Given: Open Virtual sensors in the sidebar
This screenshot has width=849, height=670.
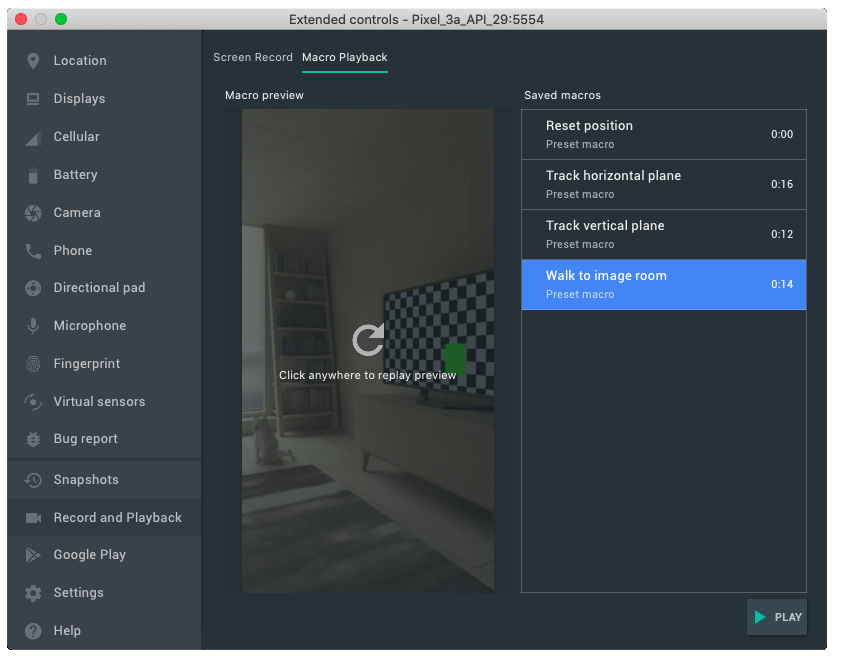Looking at the screenshot, I should pos(99,402).
